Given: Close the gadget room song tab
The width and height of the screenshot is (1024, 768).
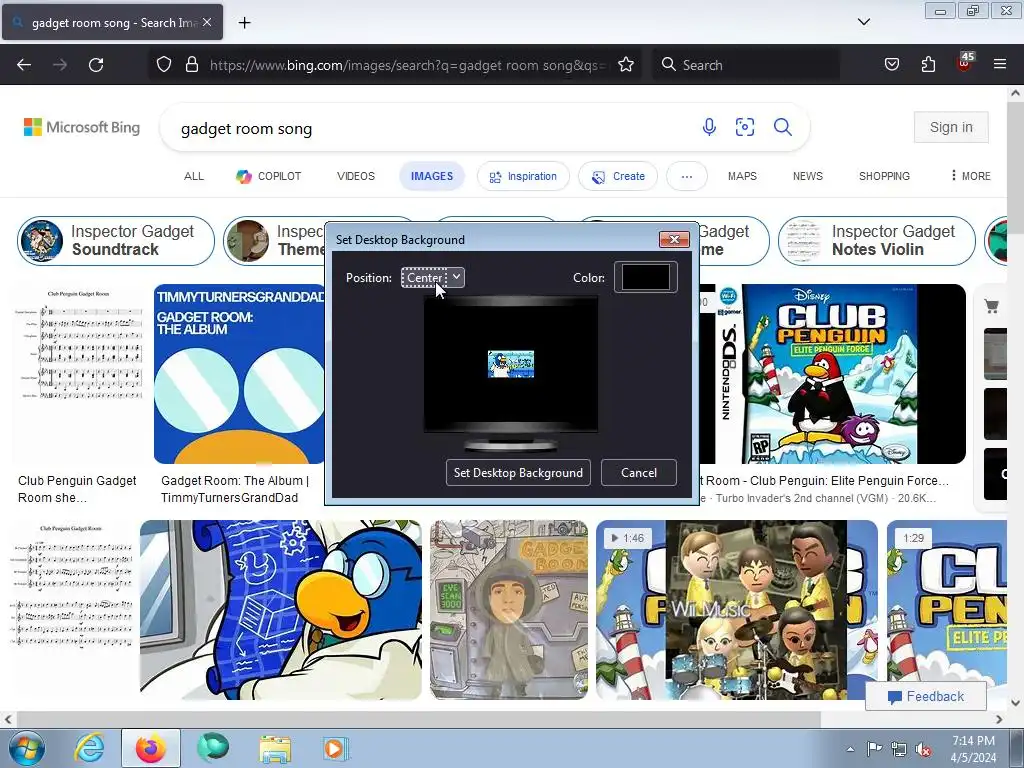Looking at the screenshot, I should 207,22.
